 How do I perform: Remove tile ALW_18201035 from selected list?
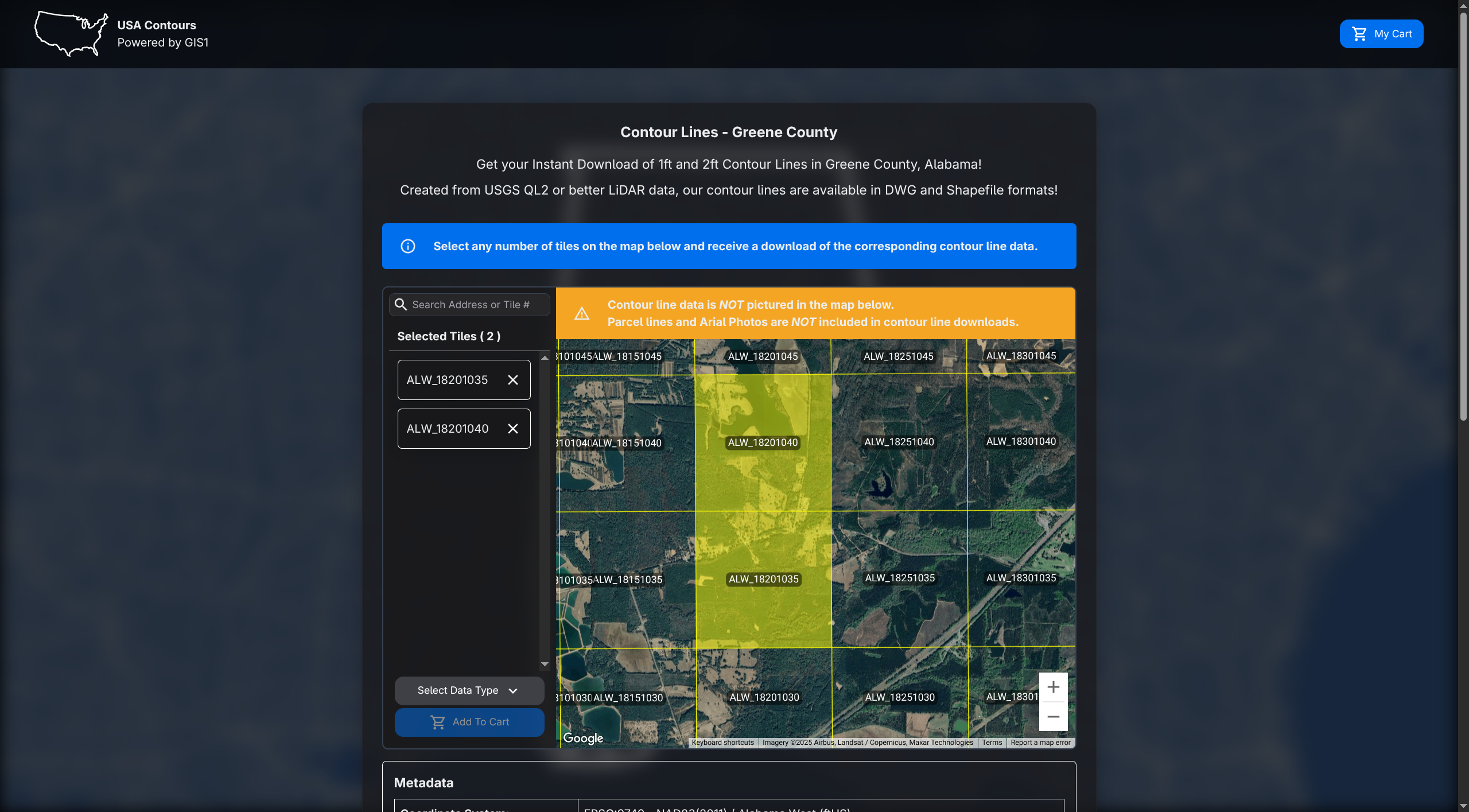point(512,380)
